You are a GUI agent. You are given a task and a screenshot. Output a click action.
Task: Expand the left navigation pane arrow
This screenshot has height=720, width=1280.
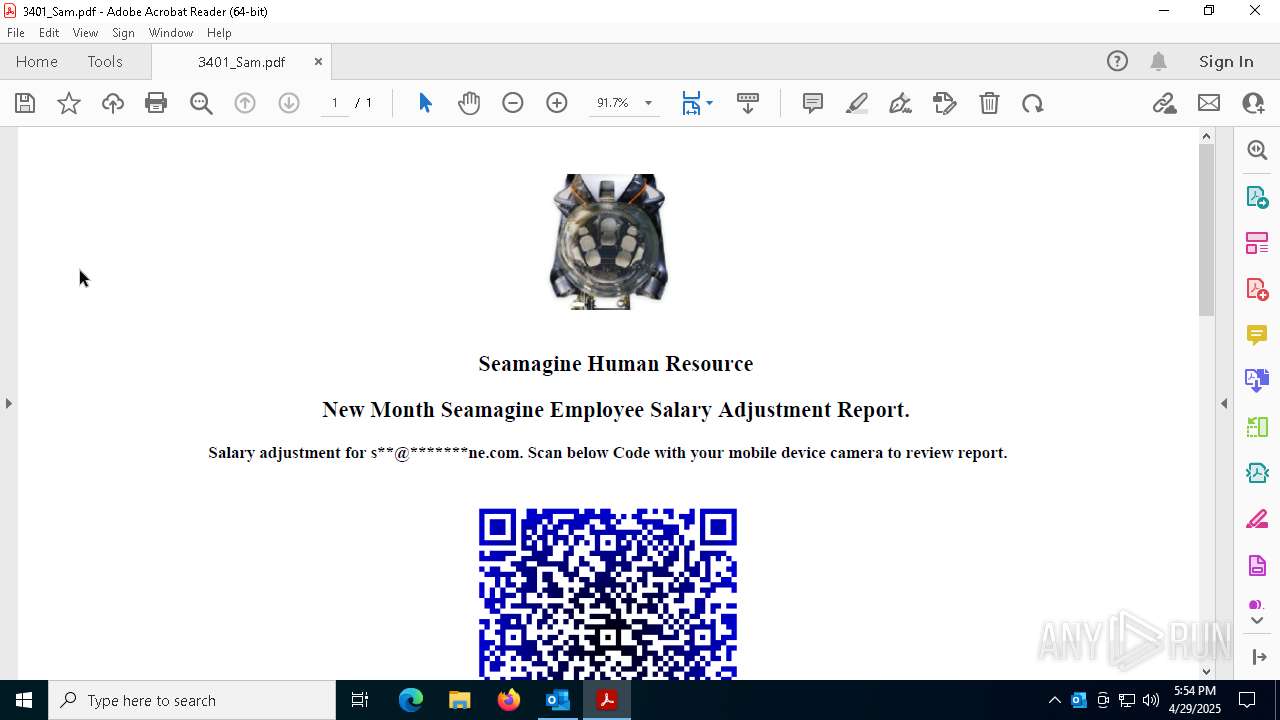tap(8, 403)
